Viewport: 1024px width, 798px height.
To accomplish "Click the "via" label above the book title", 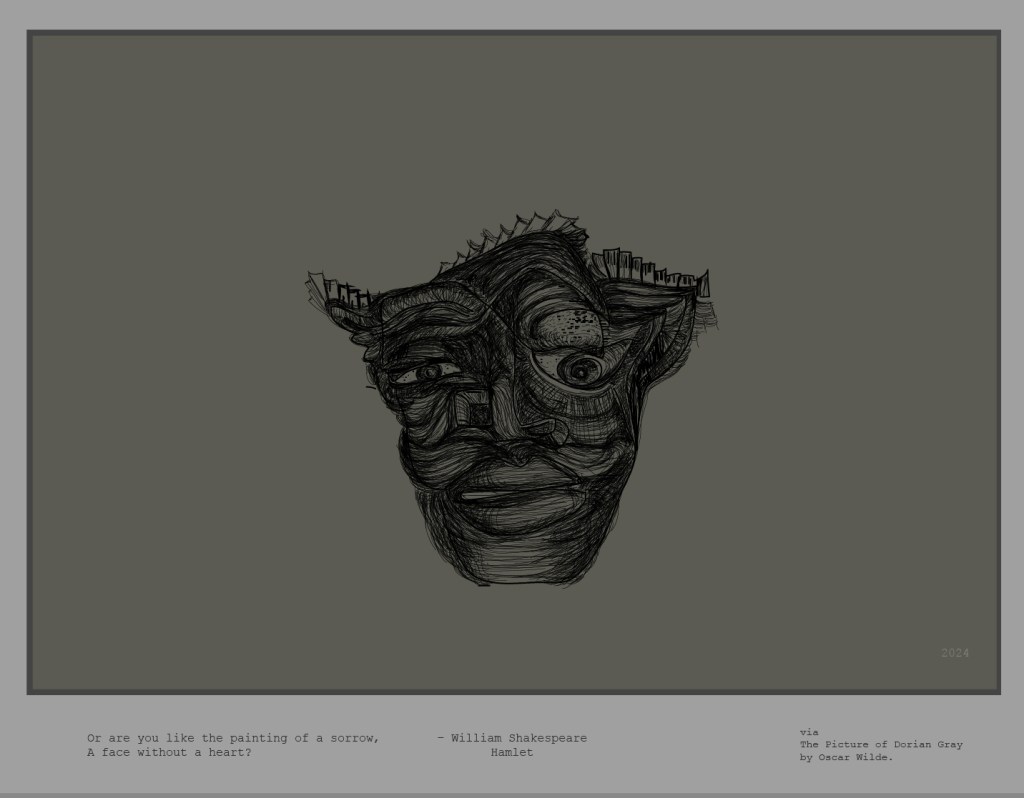I will [808, 732].
